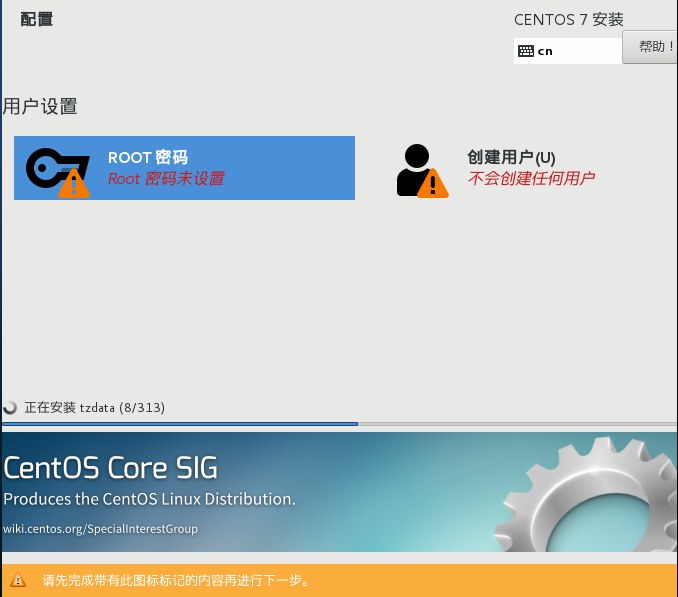Click the cn keyboard layout indicator
The width and height of the screenshot is (678, 597).
click(x=568, y=51)
